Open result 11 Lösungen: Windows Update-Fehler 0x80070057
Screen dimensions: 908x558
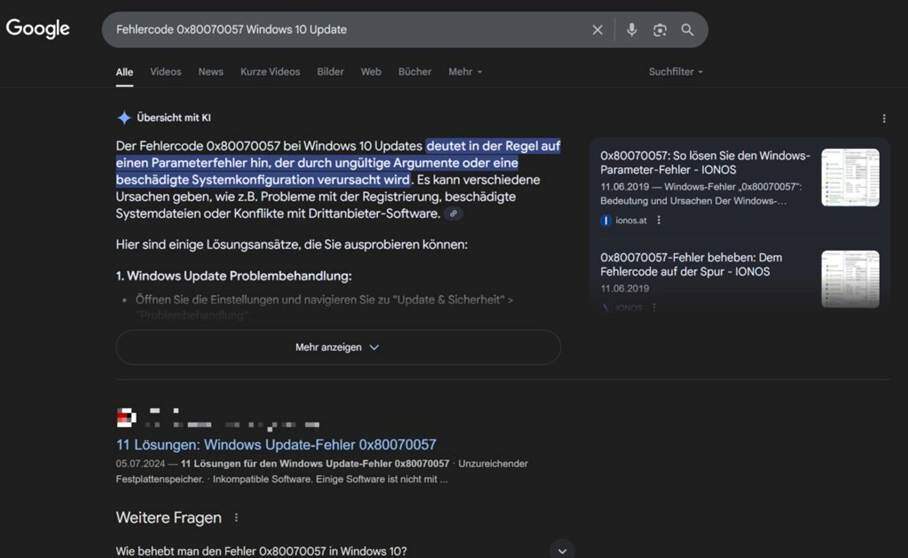pyautogui.click(x=276, y=445)
